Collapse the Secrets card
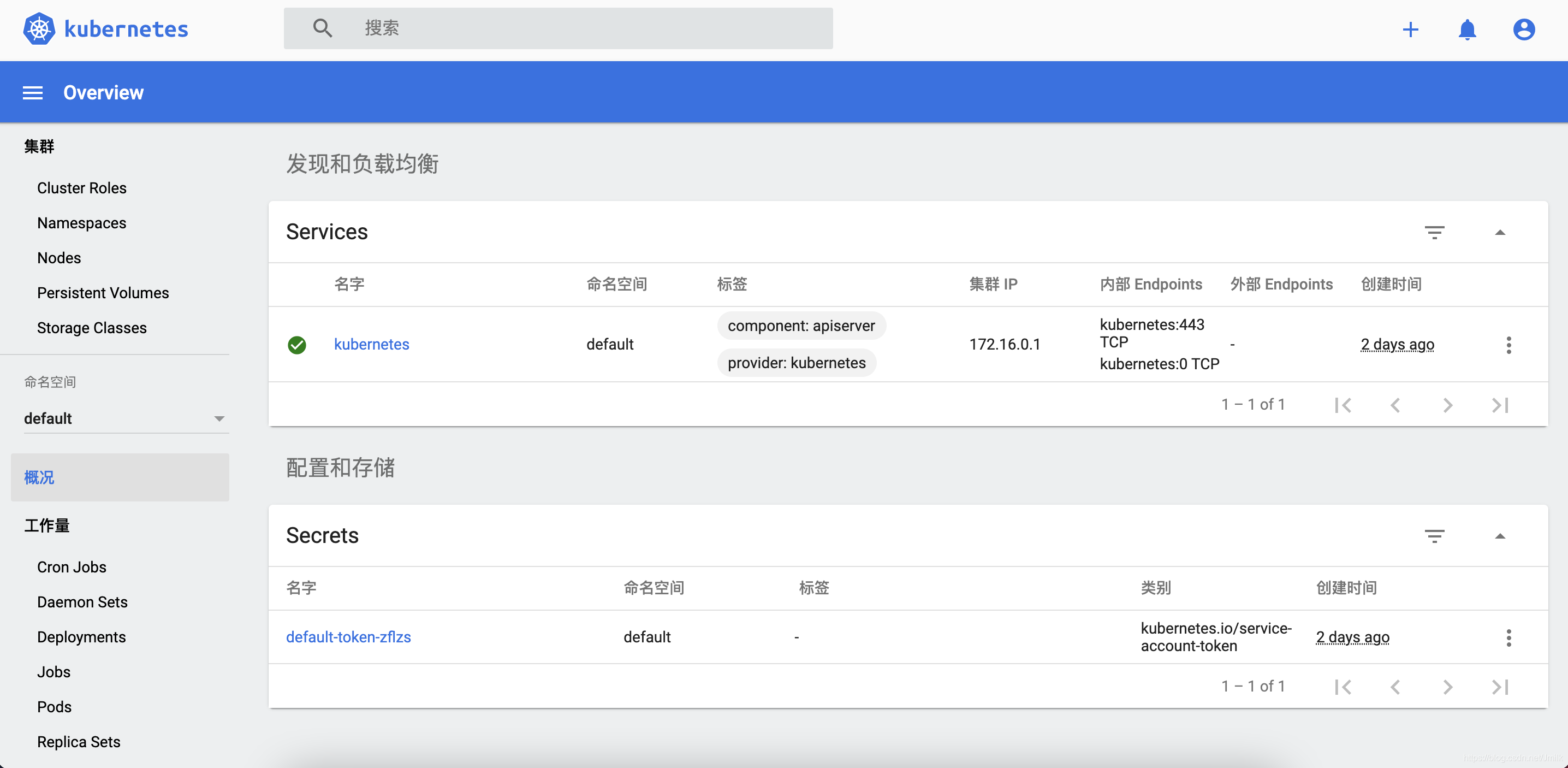The image size is (1568, 768). pos(1500,536)
